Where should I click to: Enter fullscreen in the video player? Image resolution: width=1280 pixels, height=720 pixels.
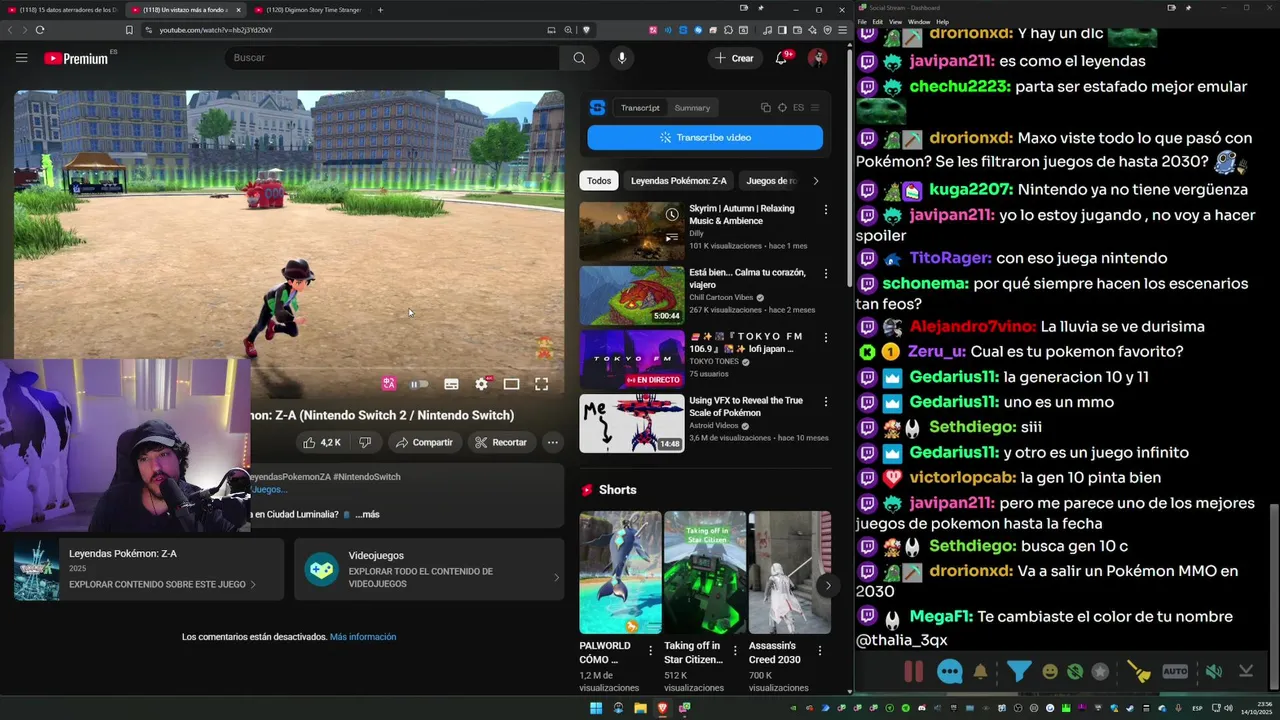(541, 384)
